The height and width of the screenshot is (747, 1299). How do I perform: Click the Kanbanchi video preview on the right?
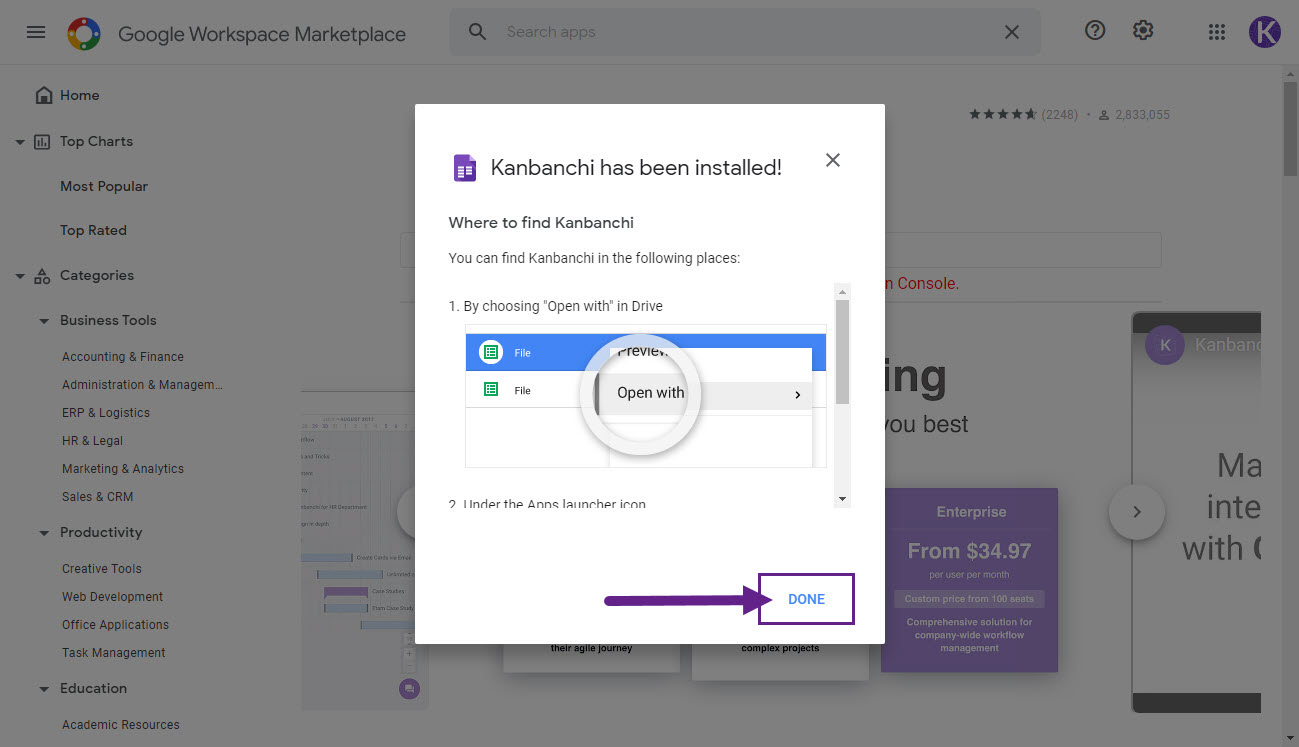point(1196,512)
